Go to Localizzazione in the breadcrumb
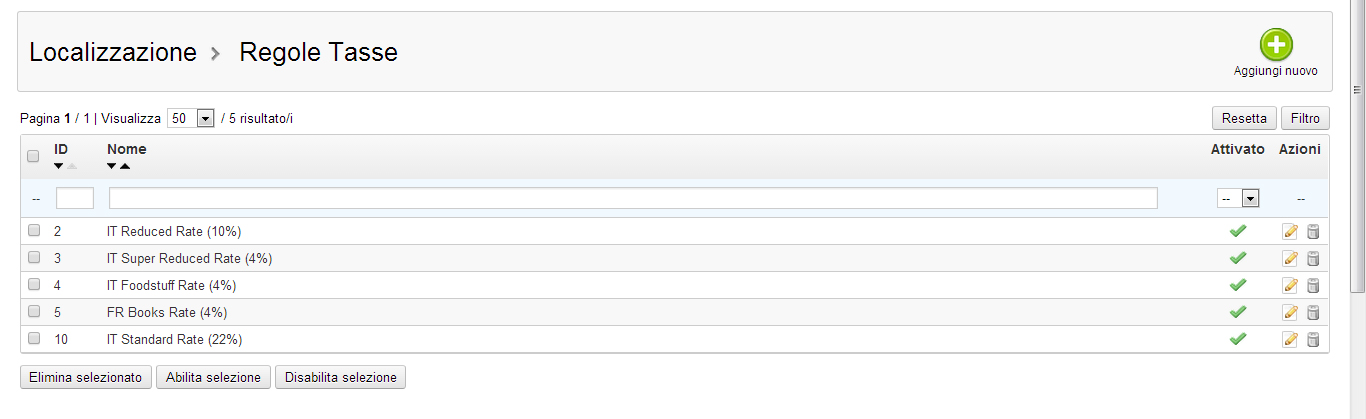Viewport: 1366px width, 419px height. tap(113, 52)
